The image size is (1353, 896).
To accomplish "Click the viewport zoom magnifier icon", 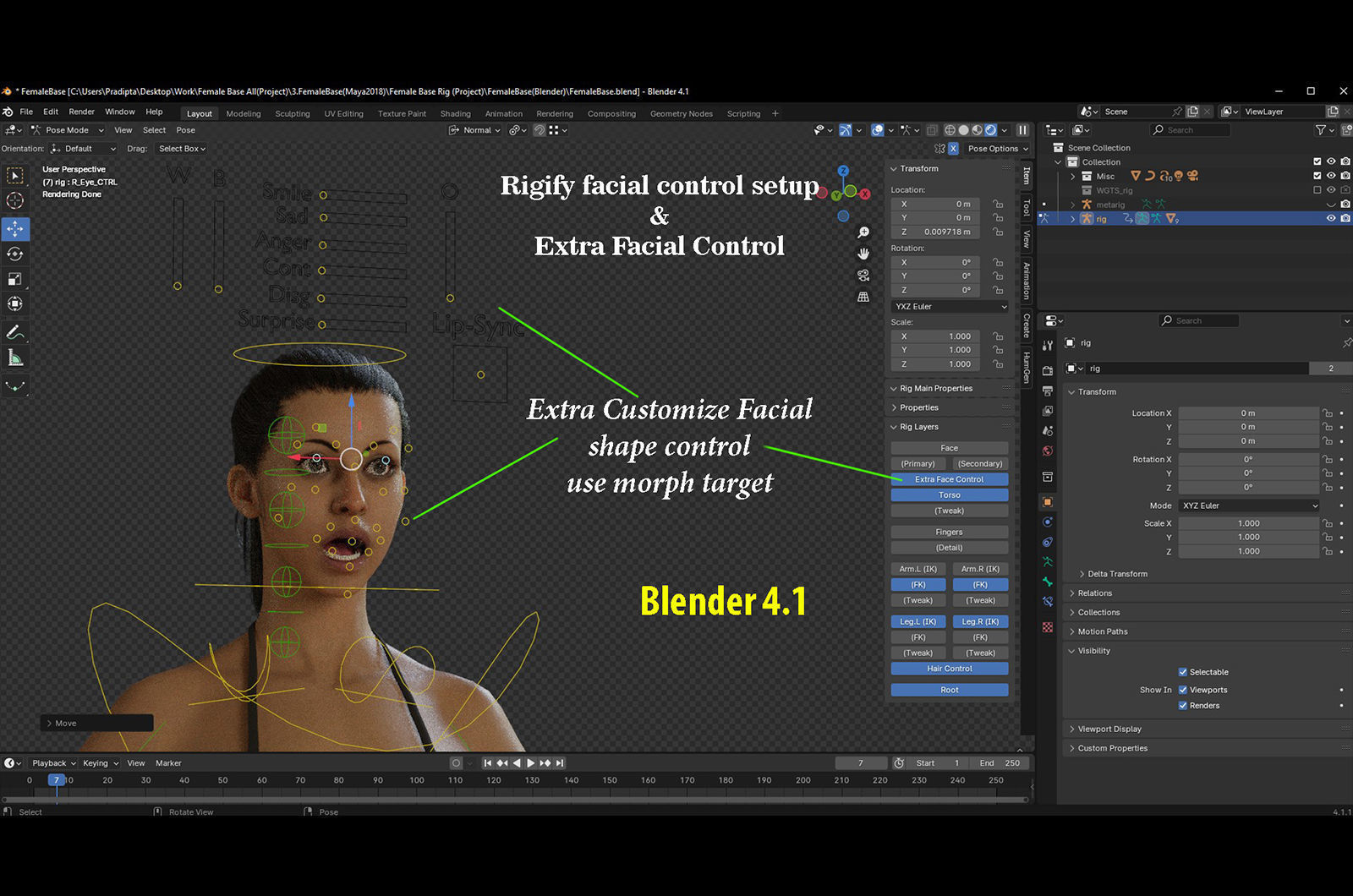I will click(863, 232).
